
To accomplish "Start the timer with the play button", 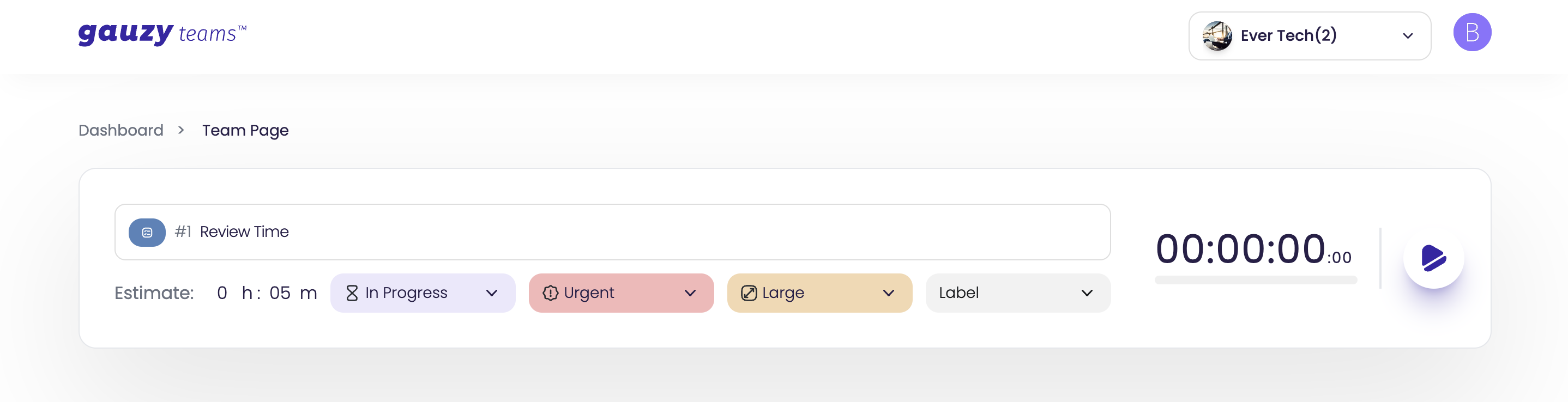I will tap(1434, 258).
